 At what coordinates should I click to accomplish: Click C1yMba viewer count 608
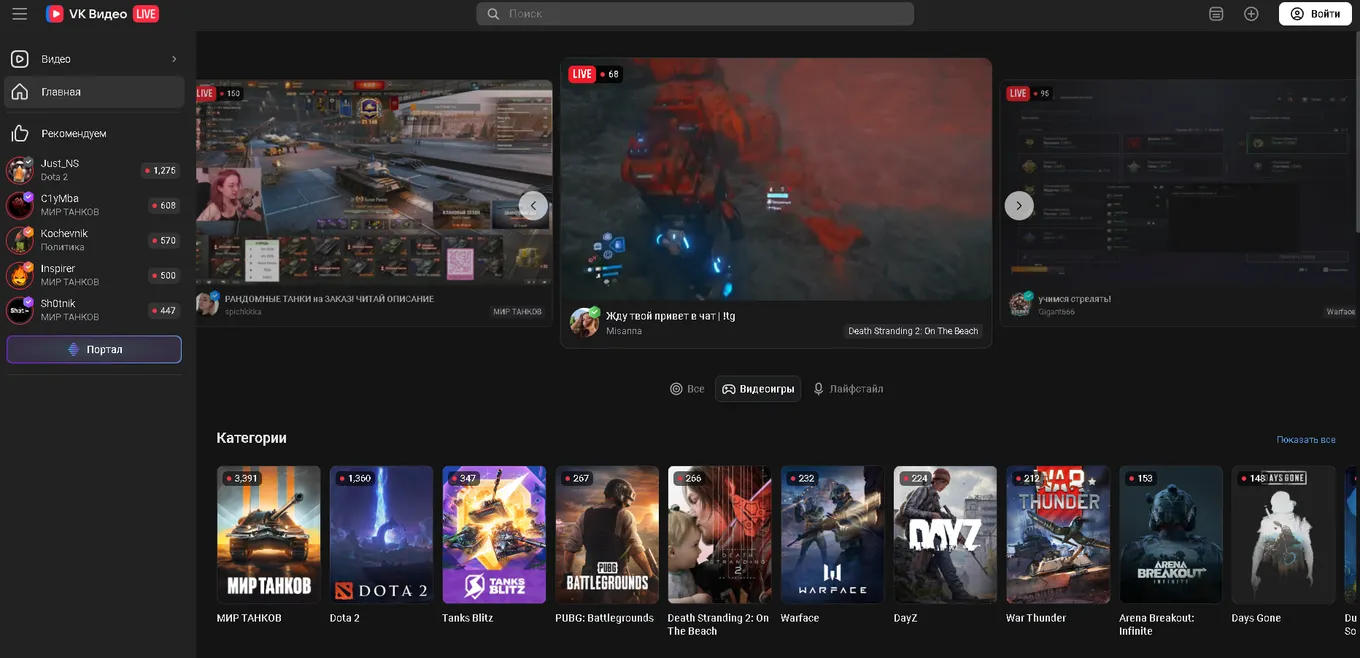pyautogui.click(x=164, y=206)
